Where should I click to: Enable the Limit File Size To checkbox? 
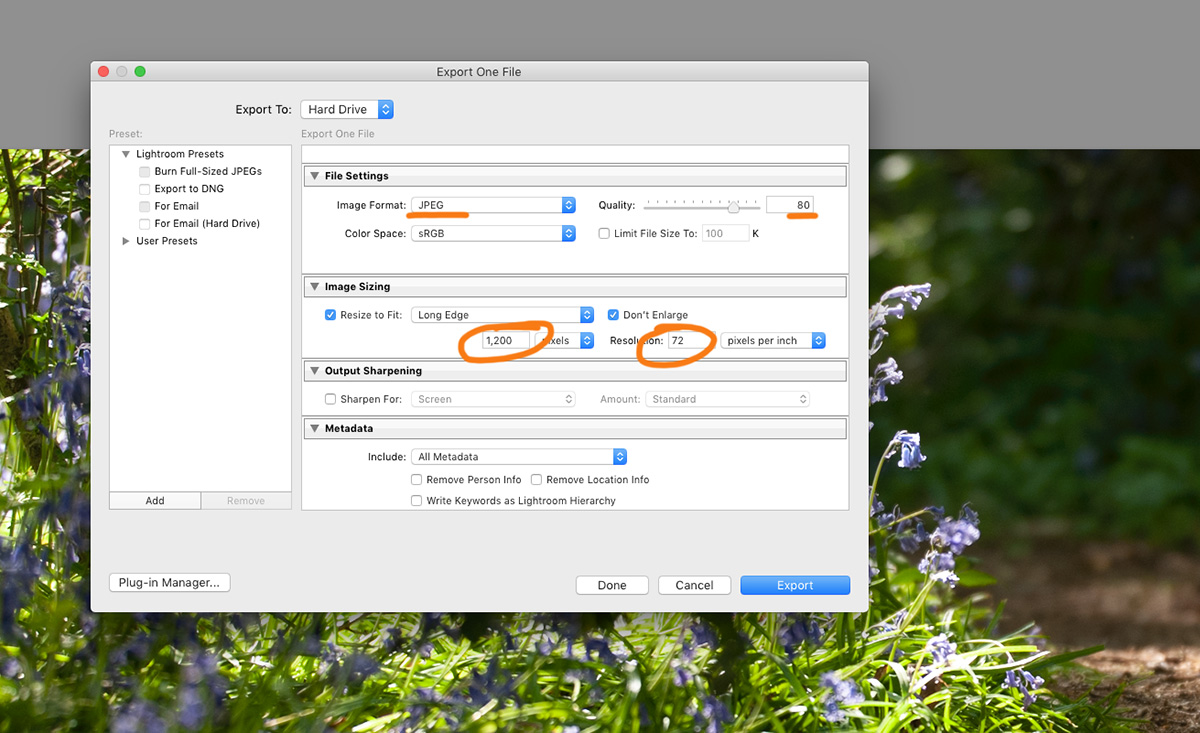[x=604, y=233]
